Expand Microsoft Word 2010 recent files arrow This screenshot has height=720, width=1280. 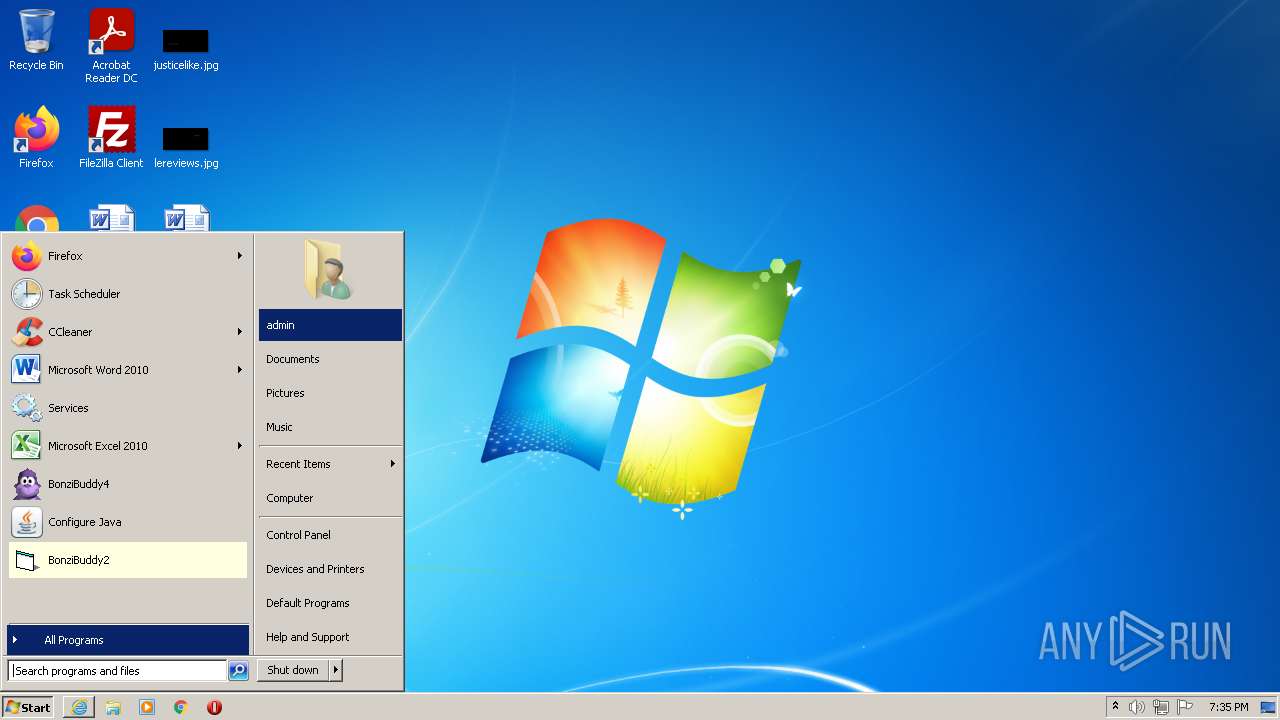240,370
